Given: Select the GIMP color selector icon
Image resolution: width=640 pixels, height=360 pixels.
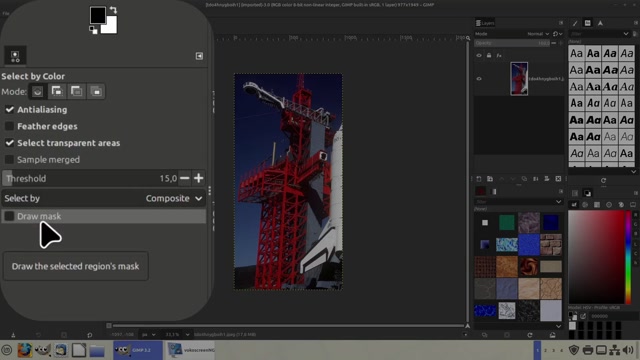Looking at the screenshot, I should coord(574,205).
